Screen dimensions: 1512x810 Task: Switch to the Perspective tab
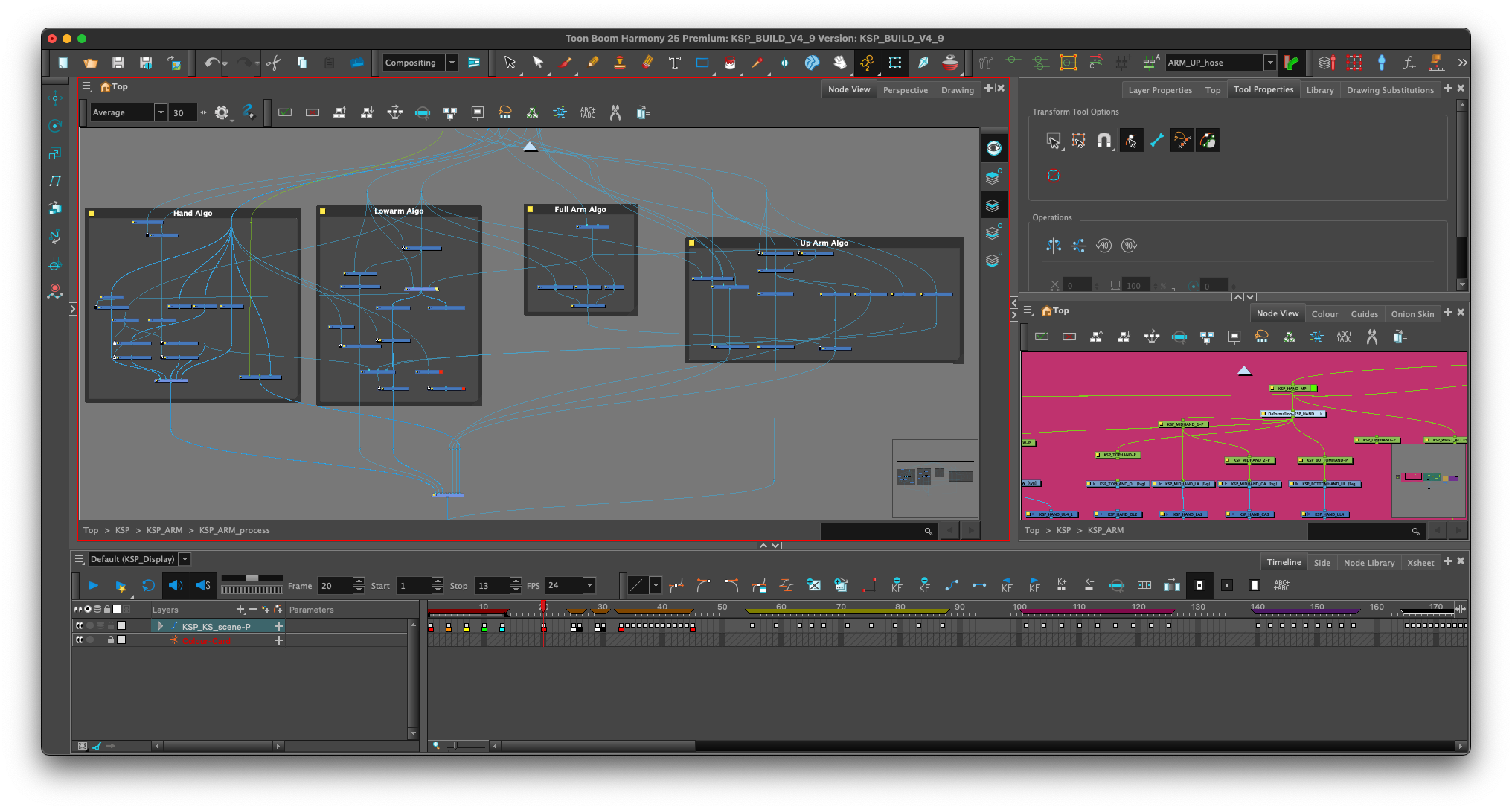tap(906, 89)
